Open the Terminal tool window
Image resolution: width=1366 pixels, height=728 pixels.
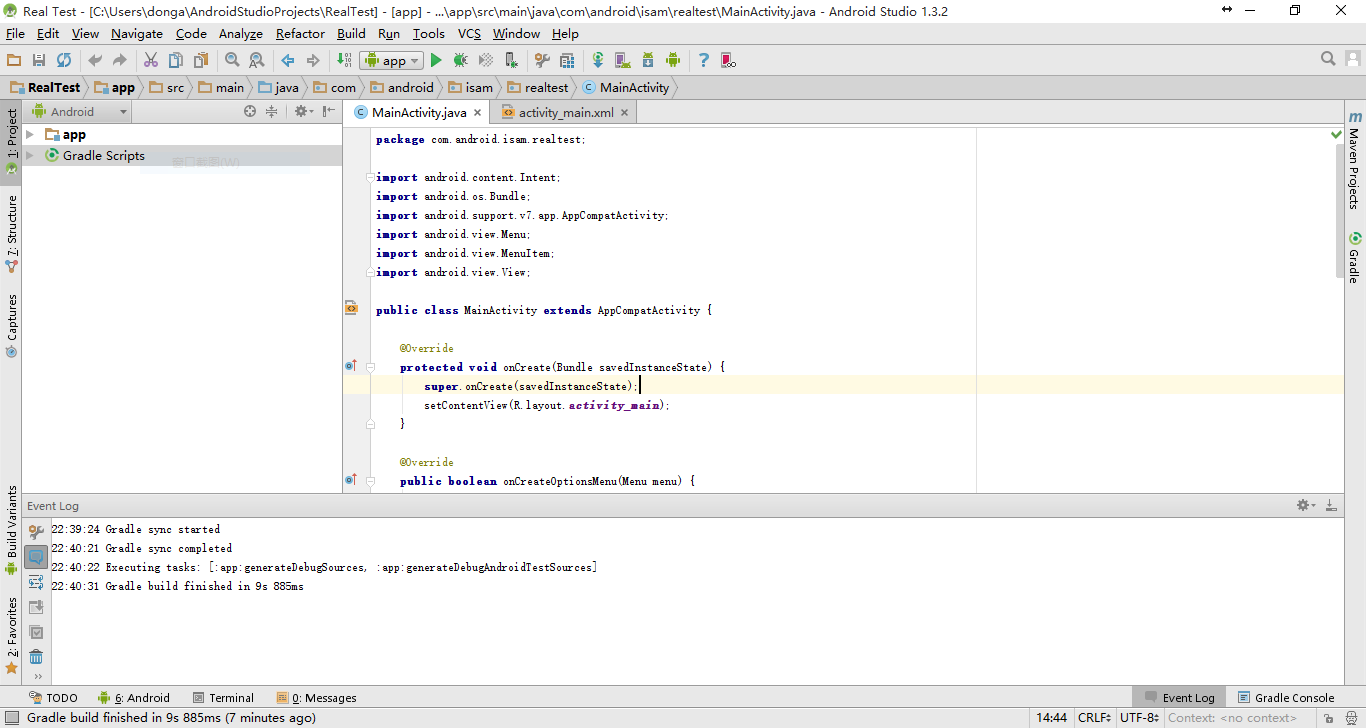tap(223, 698)
